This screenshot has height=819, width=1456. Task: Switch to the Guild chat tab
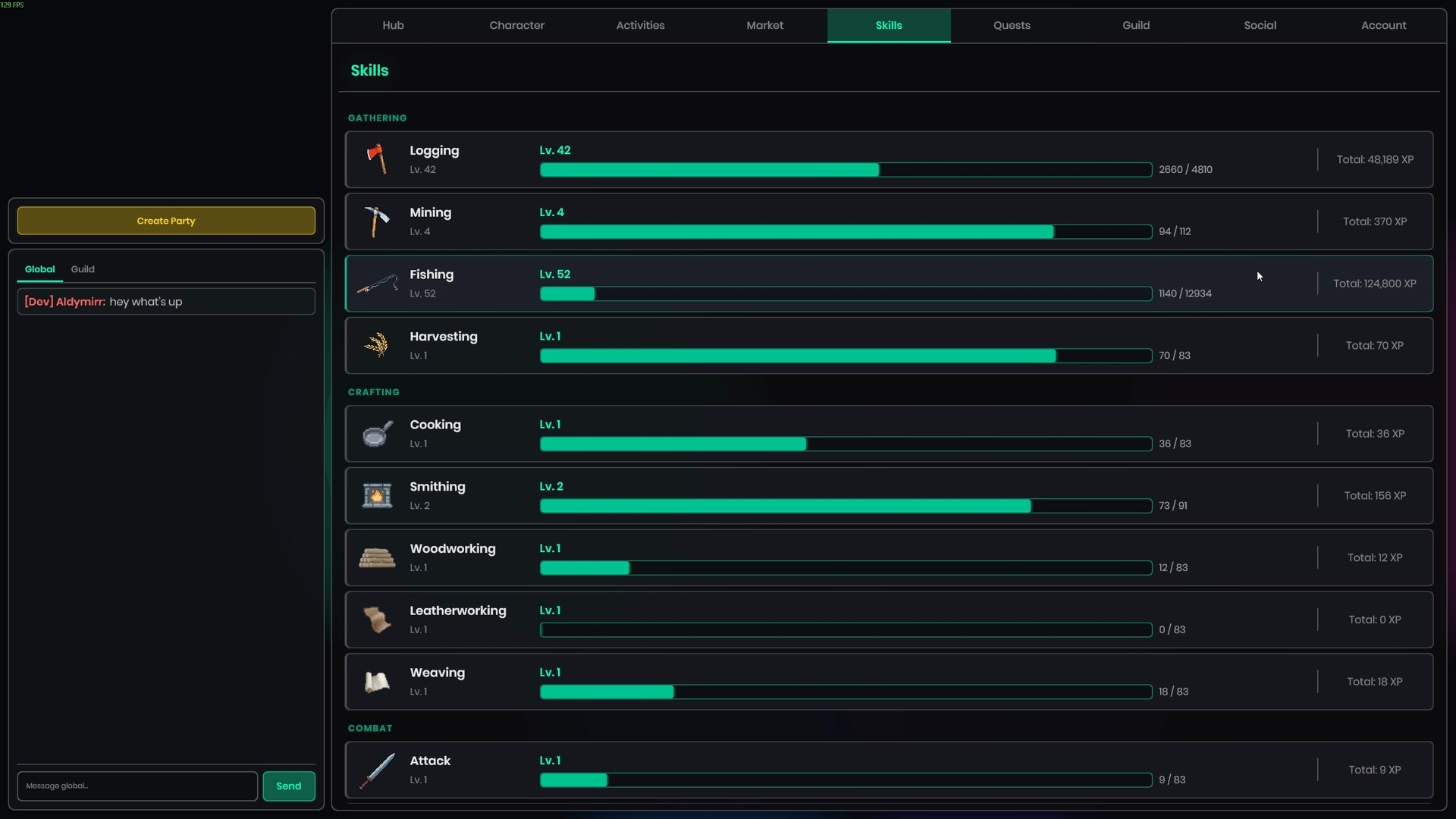click(83, 269)
